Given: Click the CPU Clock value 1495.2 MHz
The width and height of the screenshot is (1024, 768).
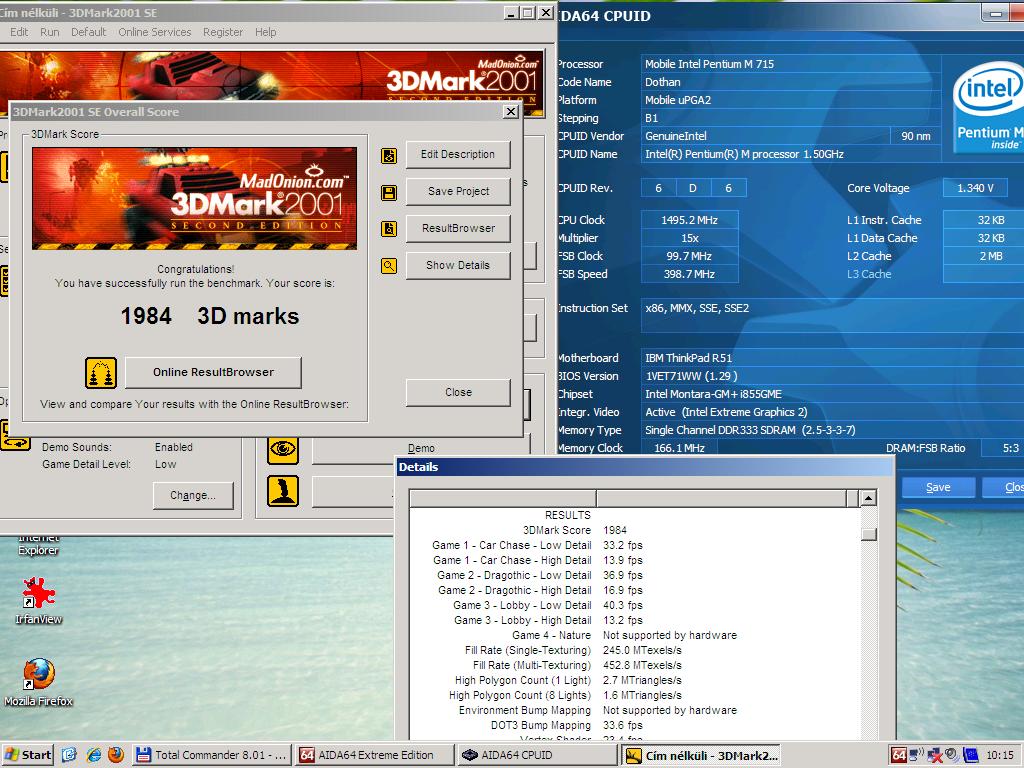Looking at the screenshot, I should click(690, 220).
